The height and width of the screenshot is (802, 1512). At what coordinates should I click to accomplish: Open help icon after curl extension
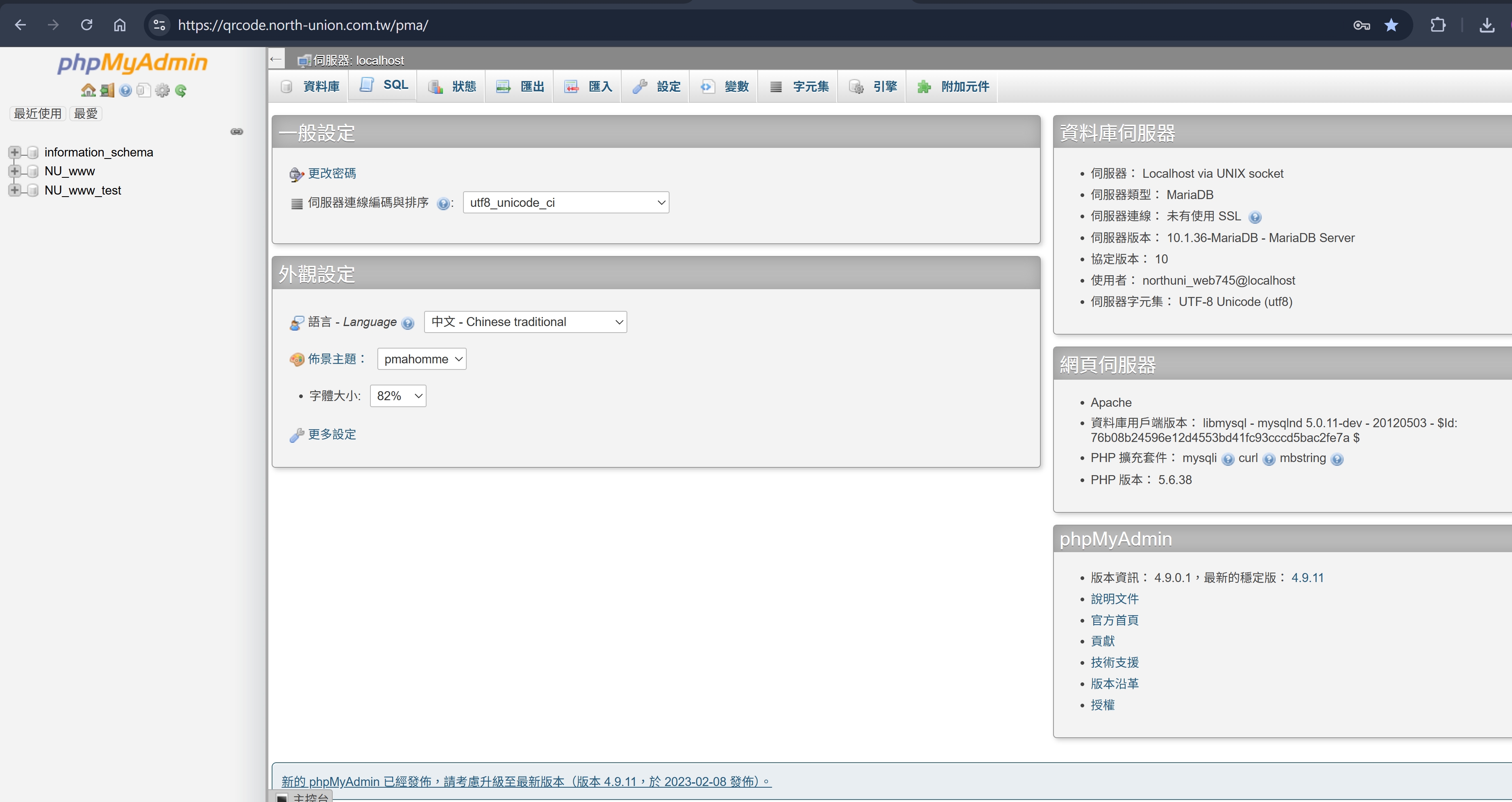[x=1269, y=460]
